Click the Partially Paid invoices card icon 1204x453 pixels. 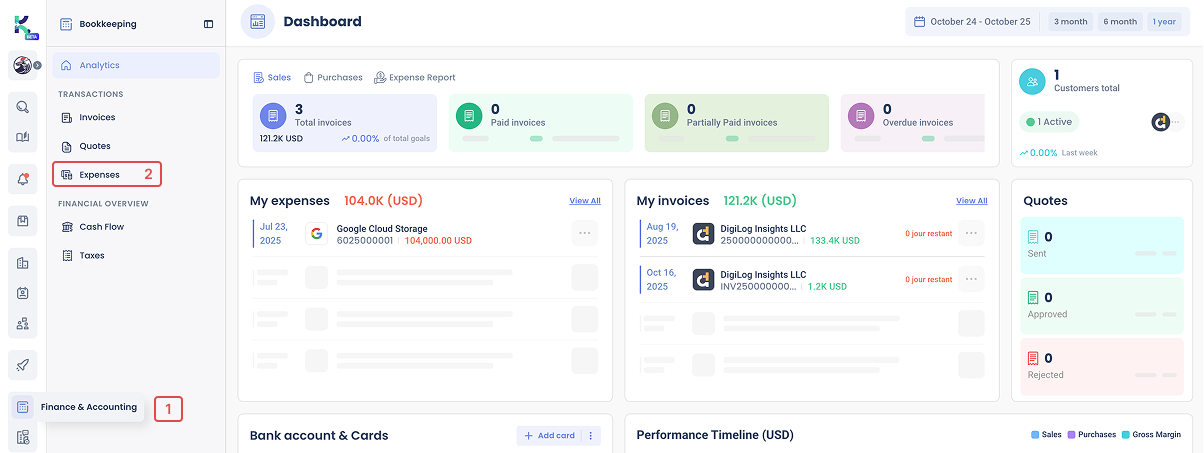[666, 116]
